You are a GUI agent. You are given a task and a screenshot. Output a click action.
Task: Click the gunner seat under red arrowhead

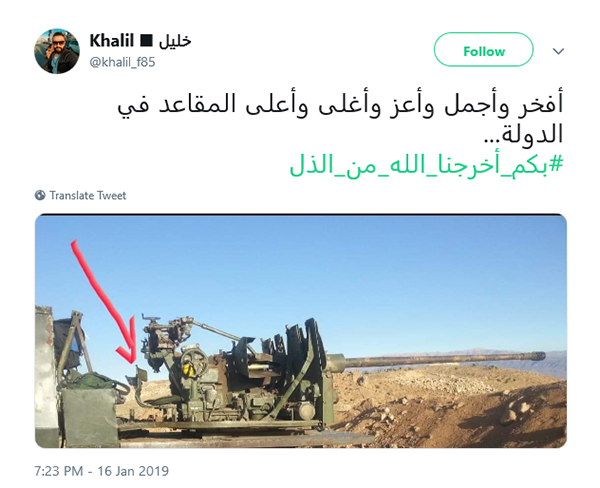[x=137, y=375]
